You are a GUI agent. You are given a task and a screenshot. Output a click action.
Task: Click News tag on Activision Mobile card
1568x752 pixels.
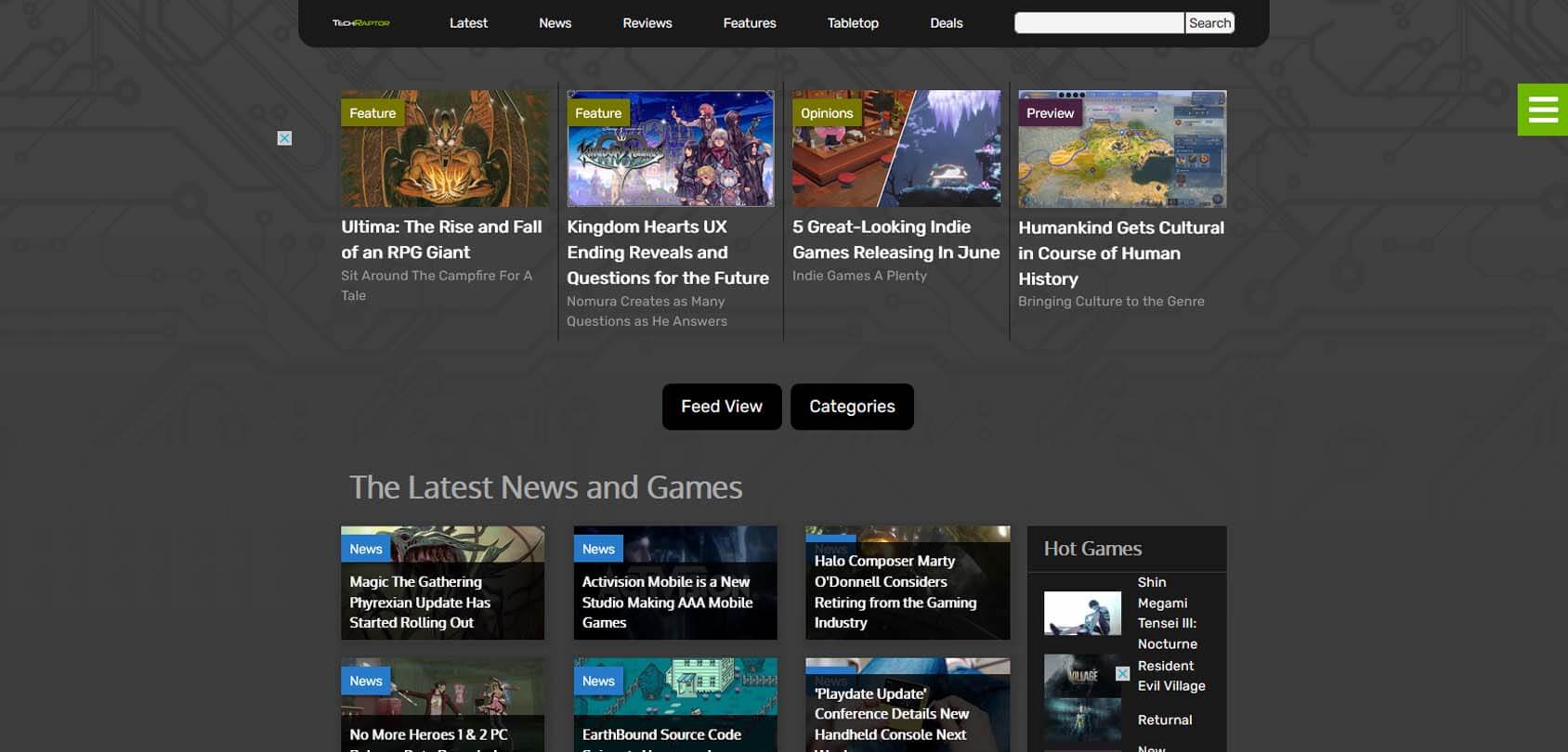click(x=598, y=549)
